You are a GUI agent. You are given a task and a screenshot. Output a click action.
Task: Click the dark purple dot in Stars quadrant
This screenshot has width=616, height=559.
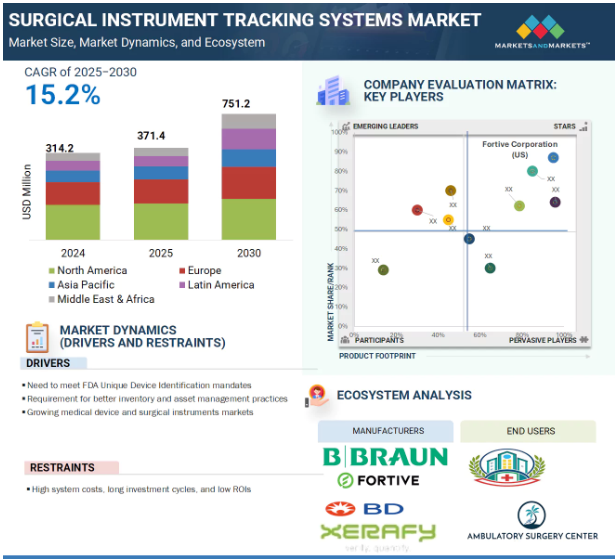pyautogui.click(x=555, y=202)
